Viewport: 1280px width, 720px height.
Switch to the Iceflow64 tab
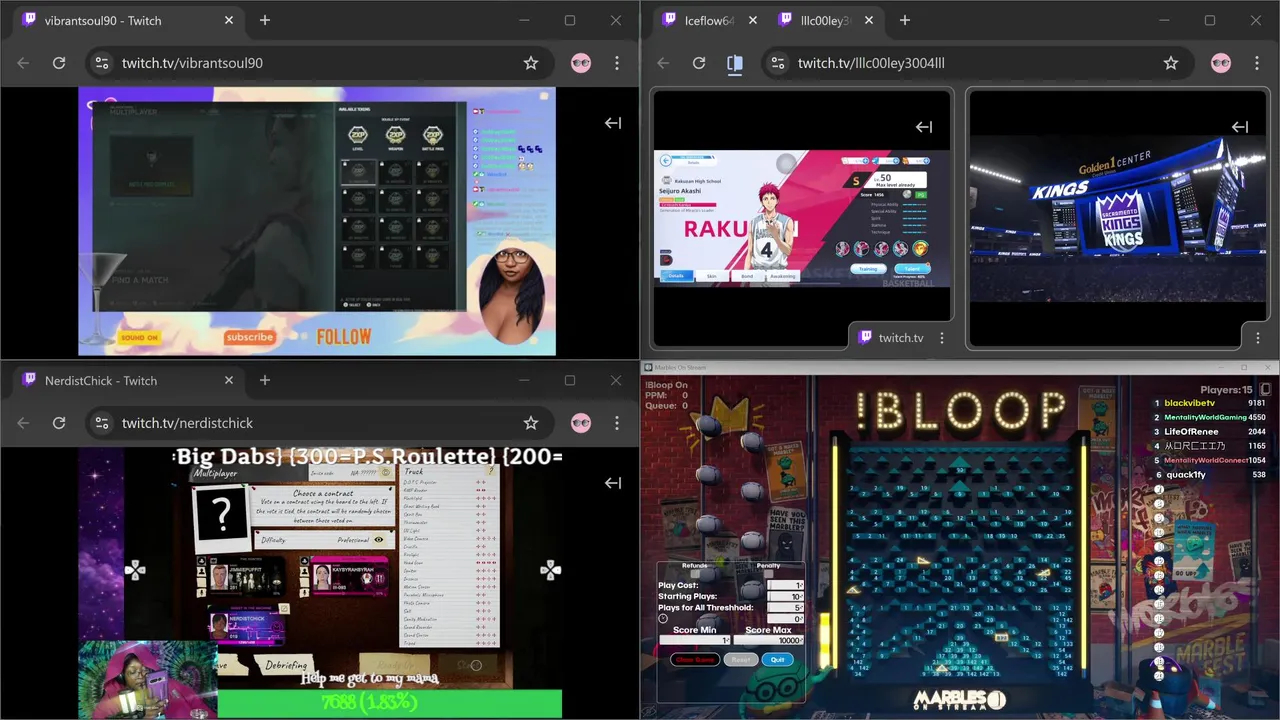tap(708, 20)
